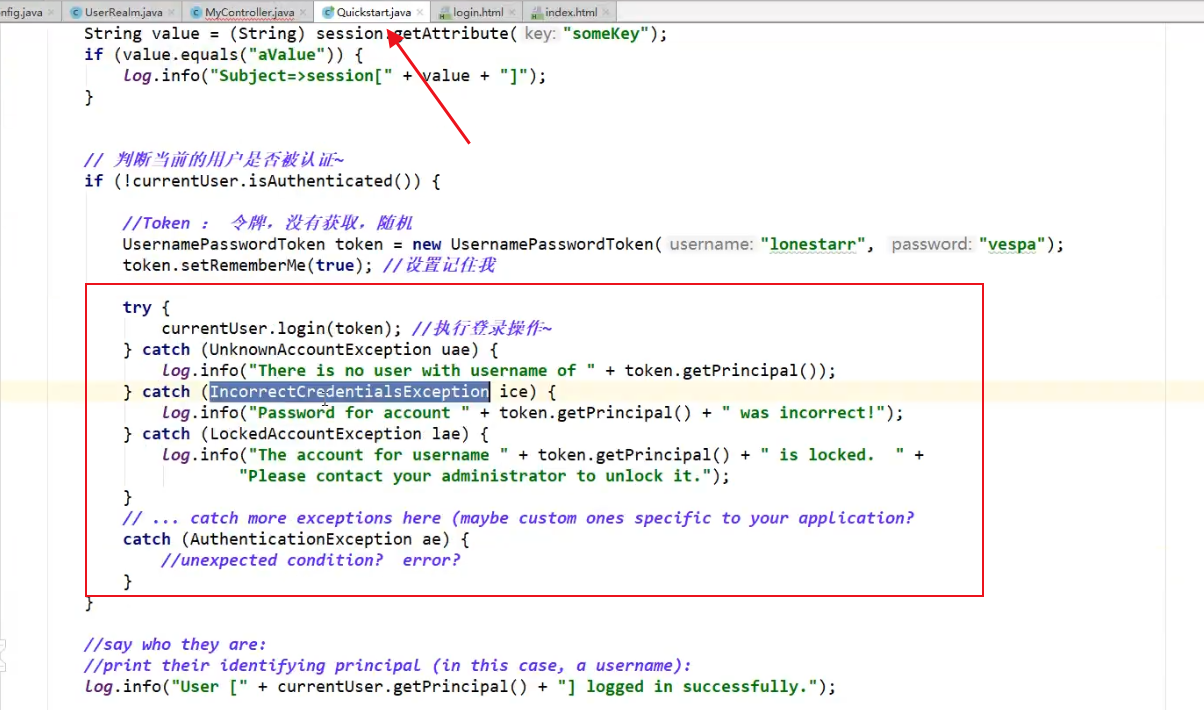Click currentUser.getPrincipal() in the last log line
Image resolution: width=1204 pixels, height=710 pixels.
click(x=402, y=686)
